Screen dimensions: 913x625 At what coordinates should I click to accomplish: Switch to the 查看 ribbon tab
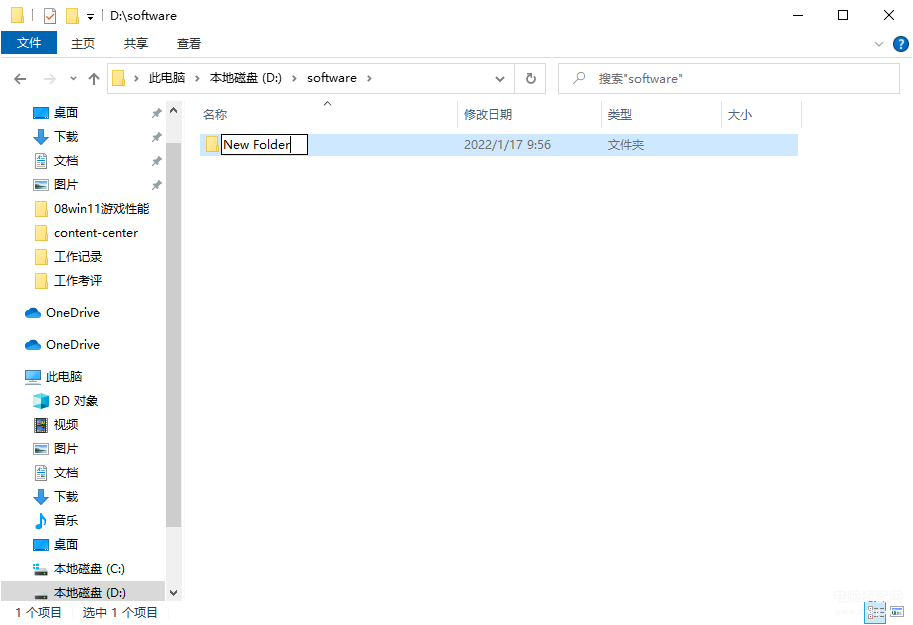pos(189,44)
